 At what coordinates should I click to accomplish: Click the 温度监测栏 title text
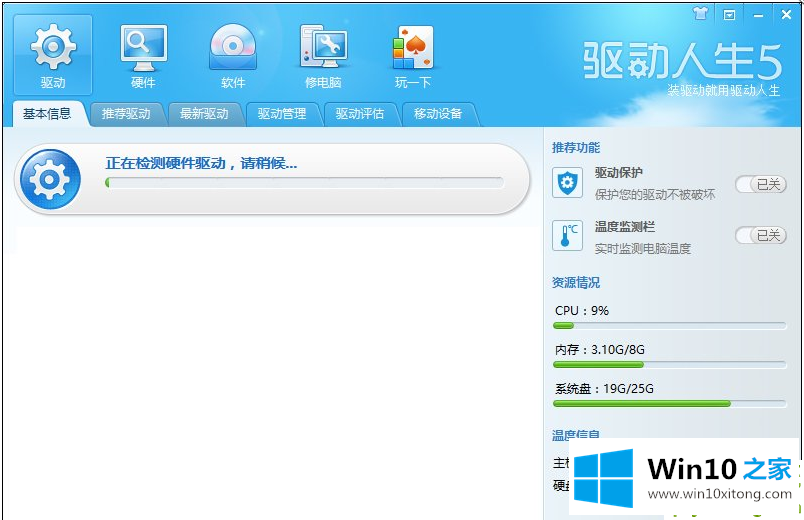pos(625,227)
